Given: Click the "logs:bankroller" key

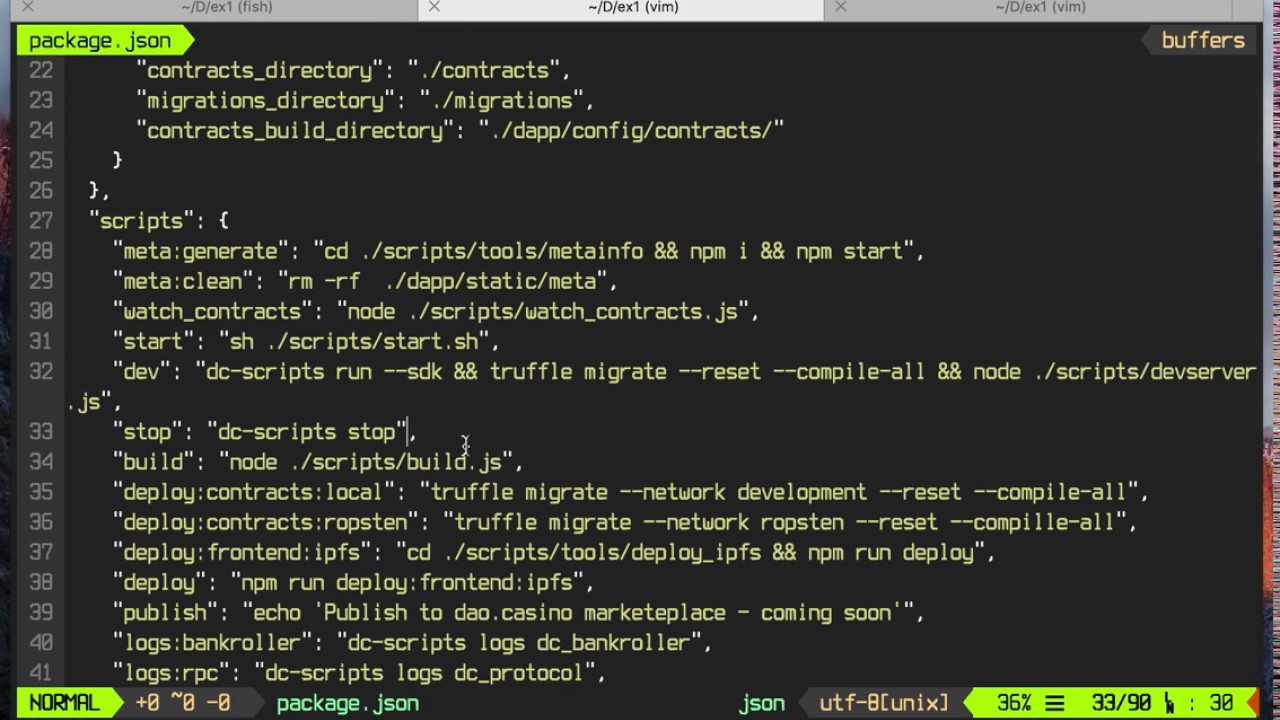Looking at the screenshot, I should point(213,643).
